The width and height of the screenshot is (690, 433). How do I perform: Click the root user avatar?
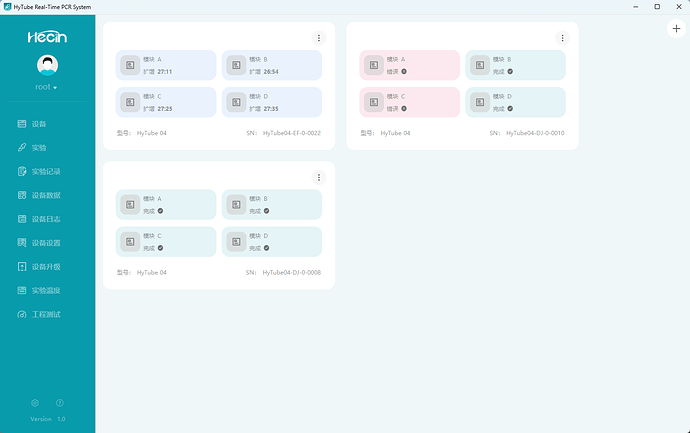pos(47,65)
